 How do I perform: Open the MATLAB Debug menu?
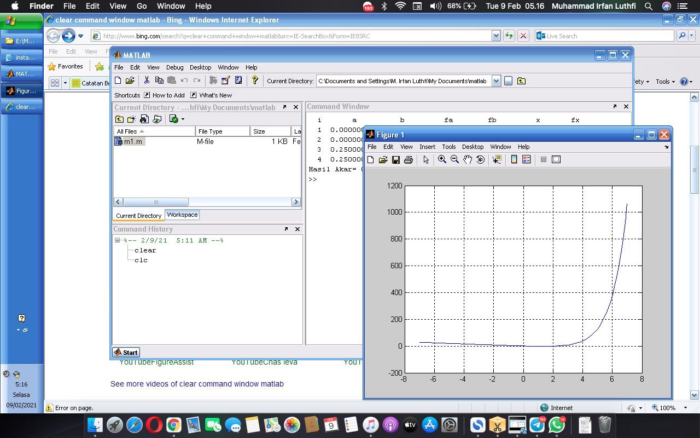pos(175,67)
